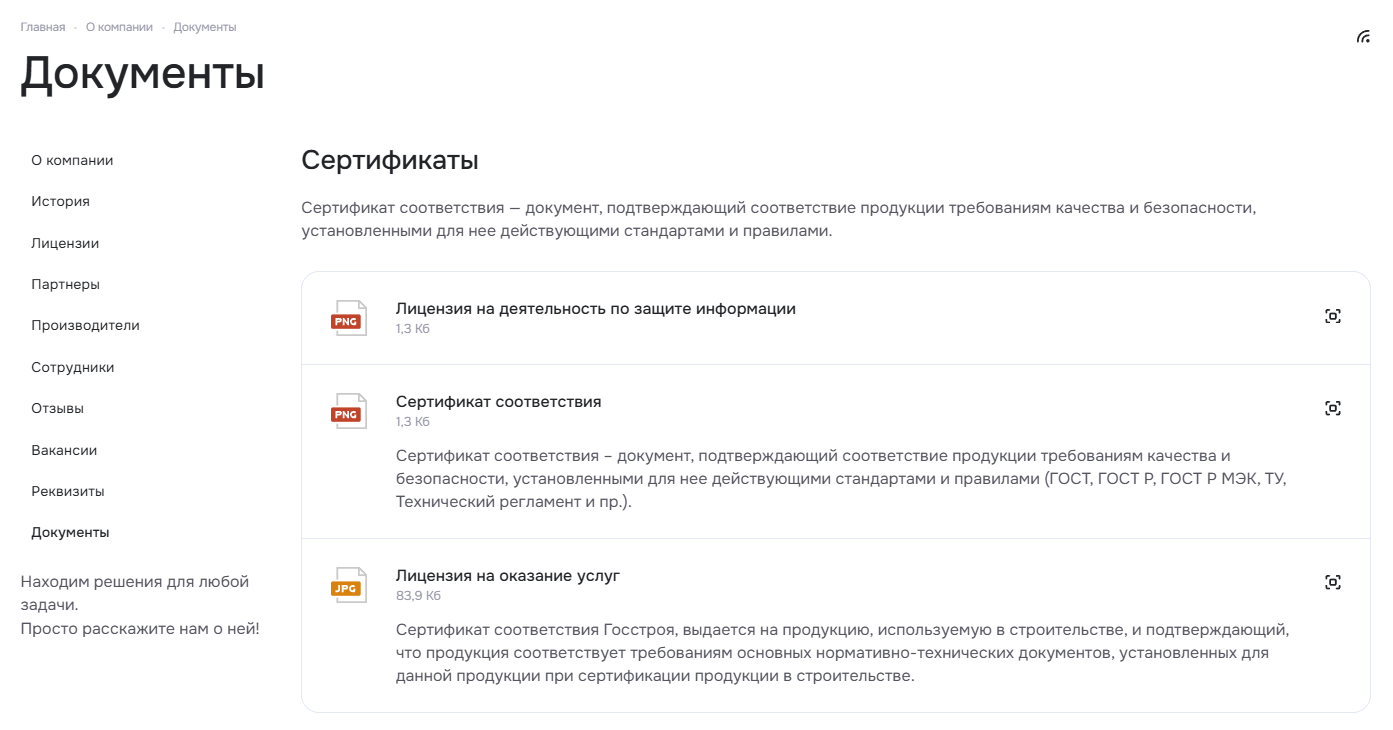Select Лицензии in the sidebar
This screenshot has height=730, width=1393.
click(65, 243)
